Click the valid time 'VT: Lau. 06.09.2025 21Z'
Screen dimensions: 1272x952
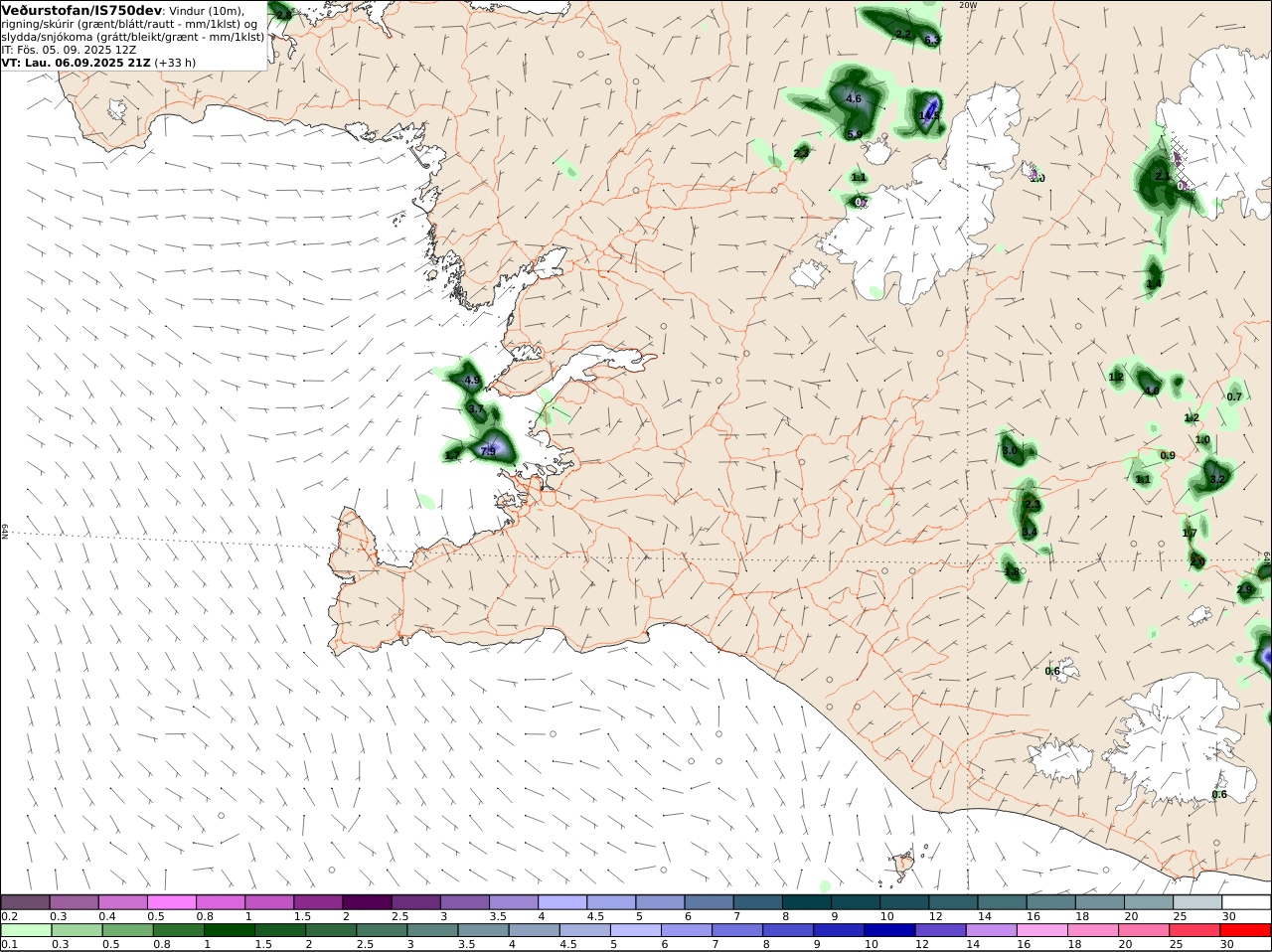click(x=76, y=62)
